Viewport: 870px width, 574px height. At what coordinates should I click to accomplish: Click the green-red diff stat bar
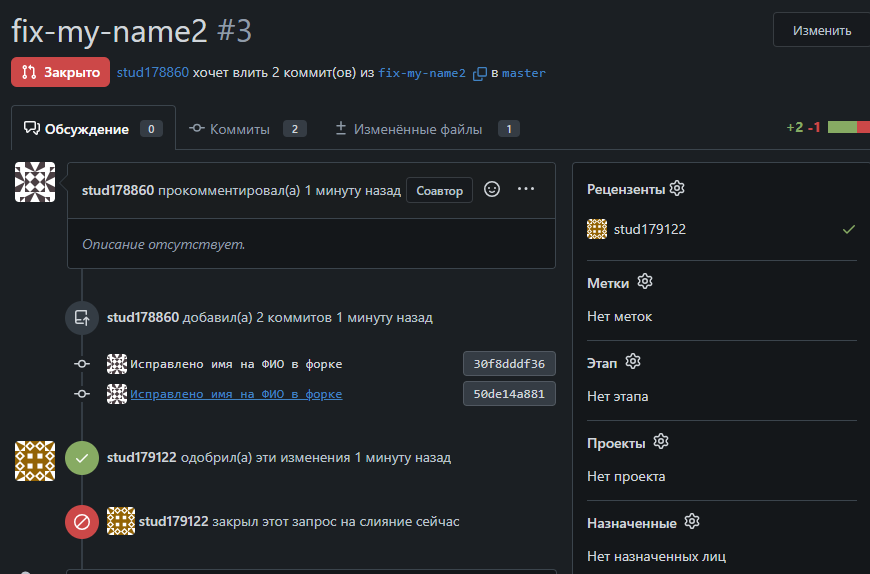(848, 128)
